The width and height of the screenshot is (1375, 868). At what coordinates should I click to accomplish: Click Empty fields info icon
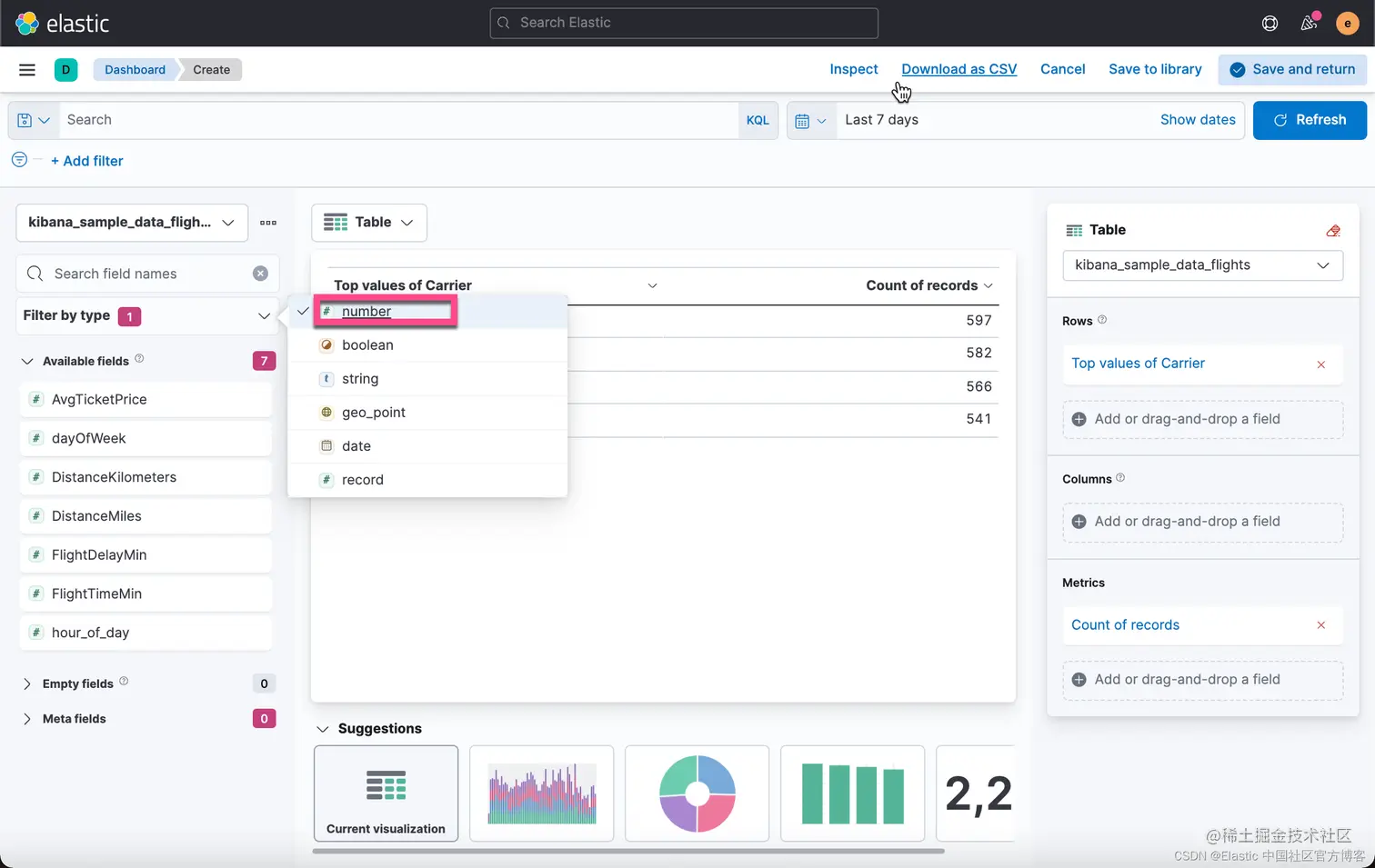pyautogui.click(x=124, y=681)
